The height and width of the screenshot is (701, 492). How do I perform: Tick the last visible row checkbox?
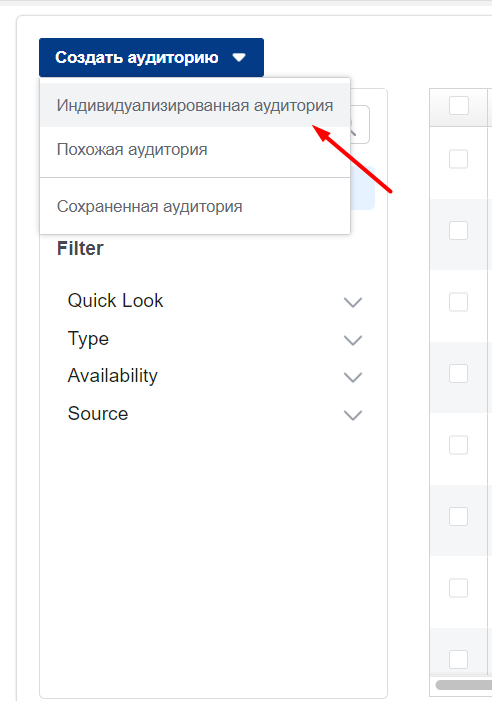[x=458, y=659]
